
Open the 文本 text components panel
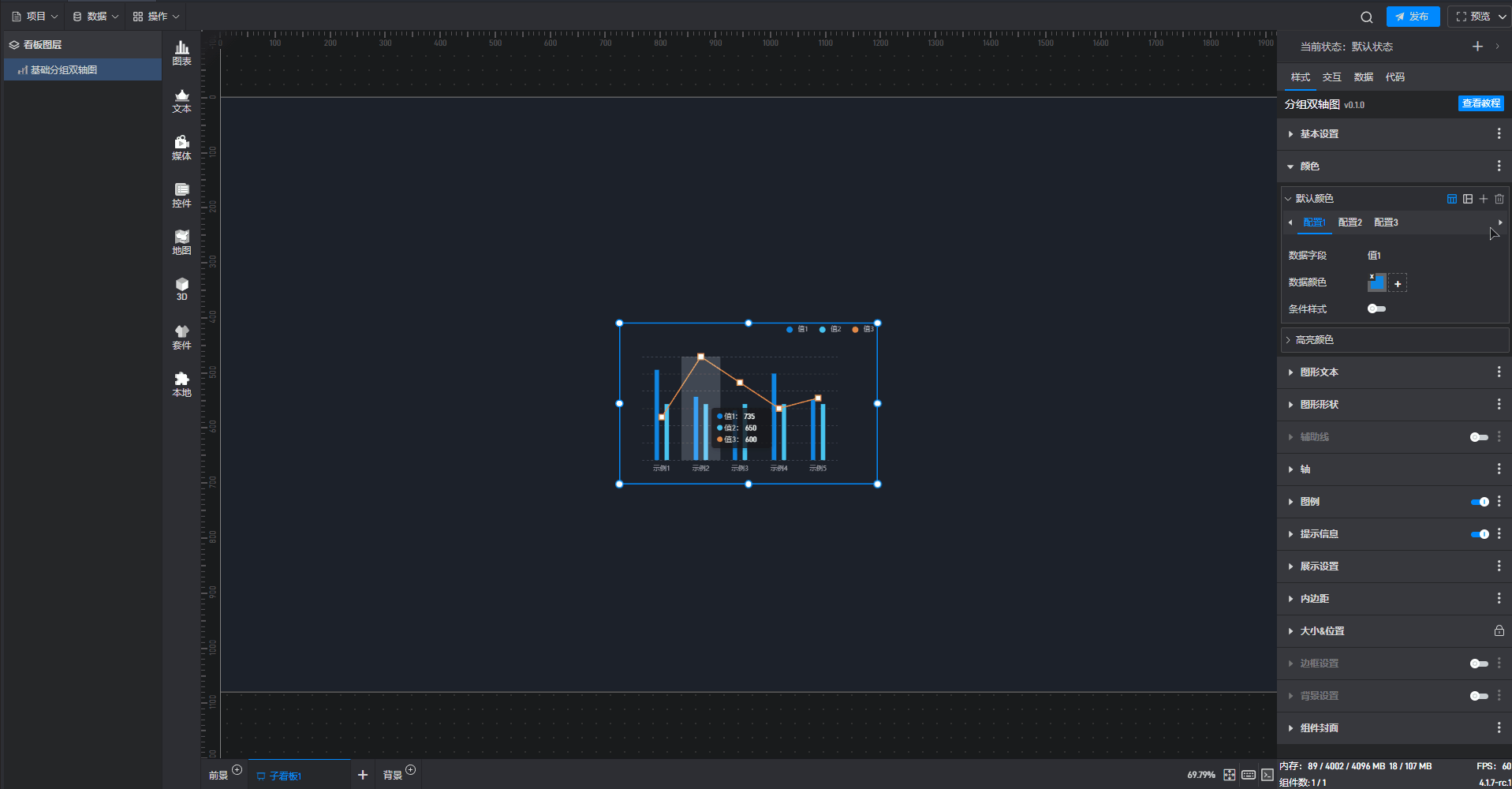[181, 100]
